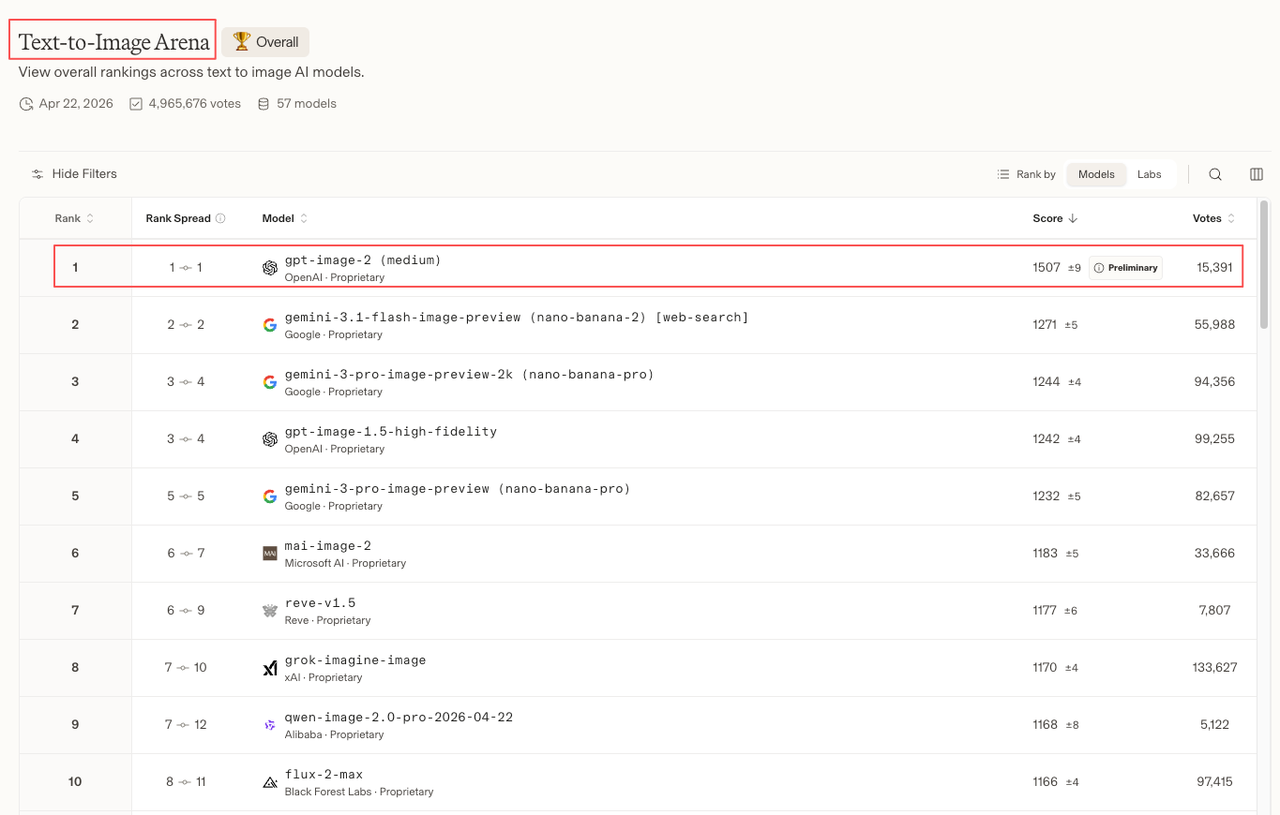Open reve-v1.5 model name
The image size is (1280, 815).
tap(320, 603)
